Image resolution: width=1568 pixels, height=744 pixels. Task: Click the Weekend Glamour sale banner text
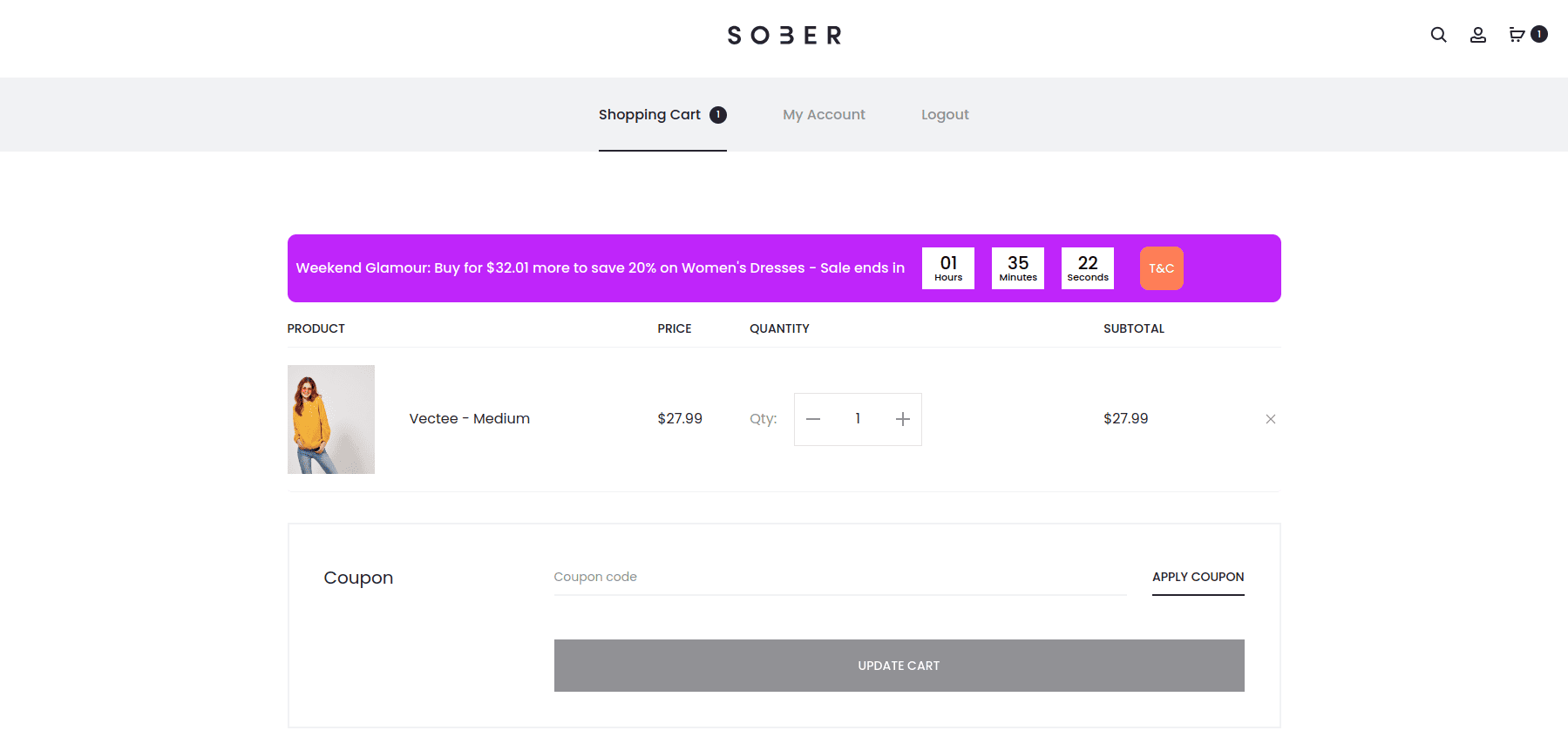tap(600, 268)
